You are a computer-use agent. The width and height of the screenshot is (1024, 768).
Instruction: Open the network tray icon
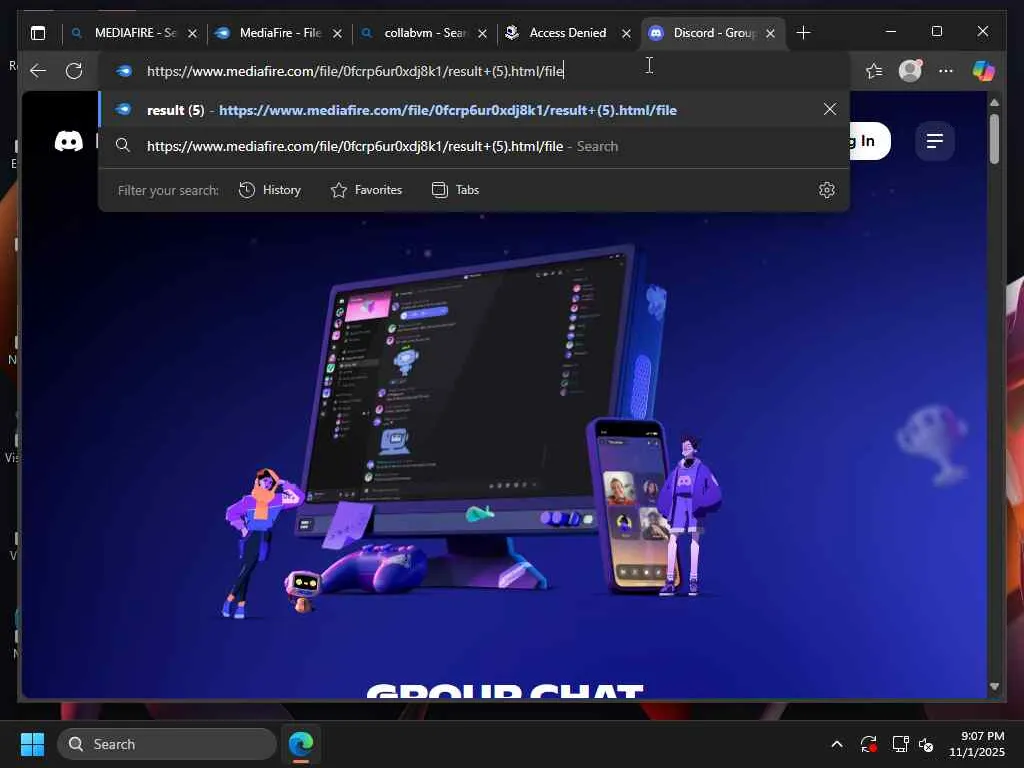901,744
